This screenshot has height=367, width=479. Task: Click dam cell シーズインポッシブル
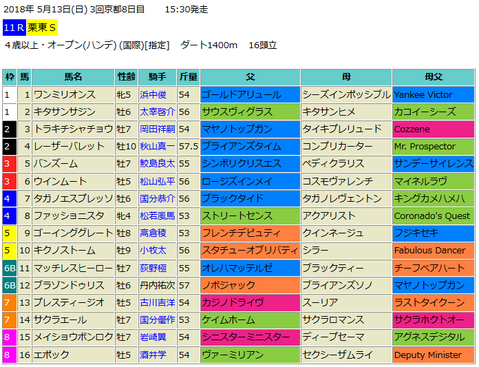[346, 95]
